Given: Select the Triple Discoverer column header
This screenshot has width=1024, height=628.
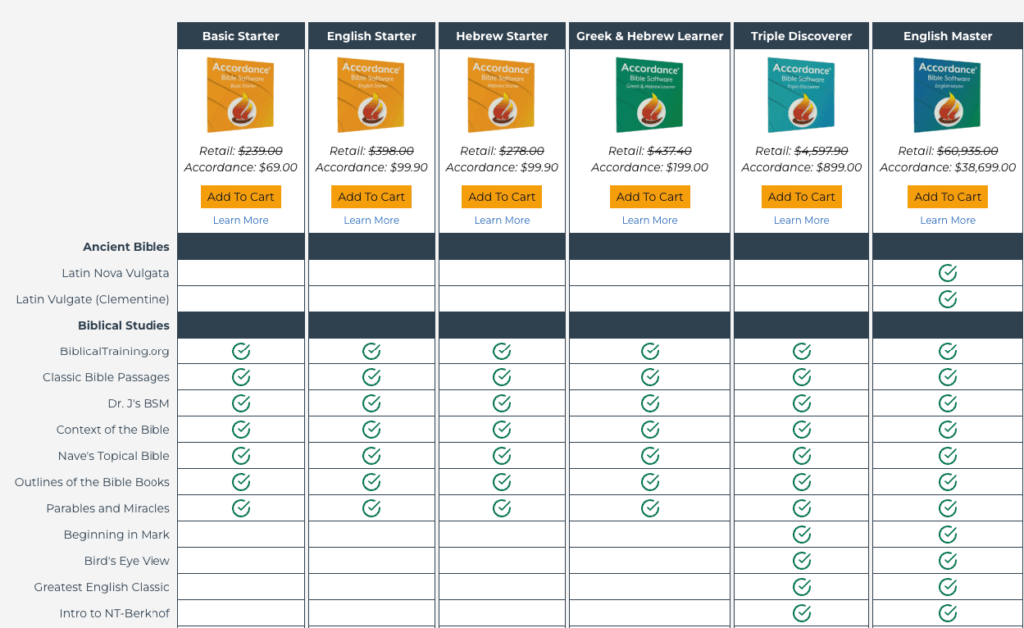Looking at the screenshot, I should click(x=800, y=35).
